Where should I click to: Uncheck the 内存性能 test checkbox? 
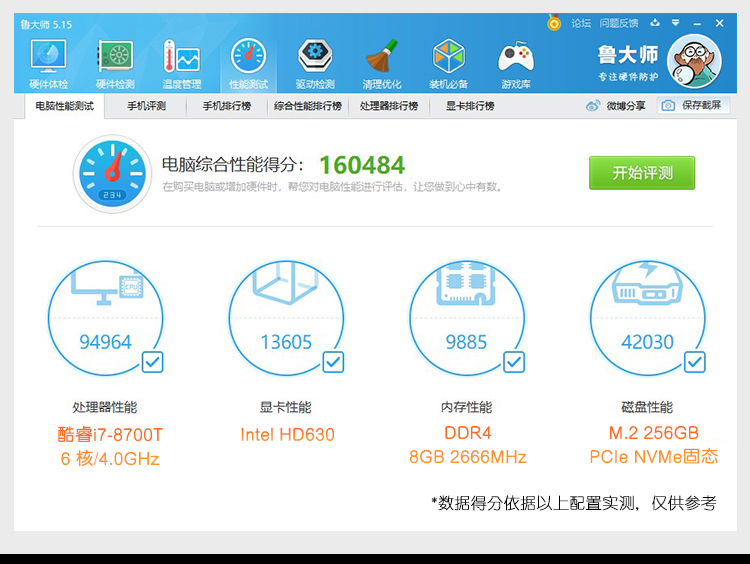pyautogui.click(x=514, y=362)
